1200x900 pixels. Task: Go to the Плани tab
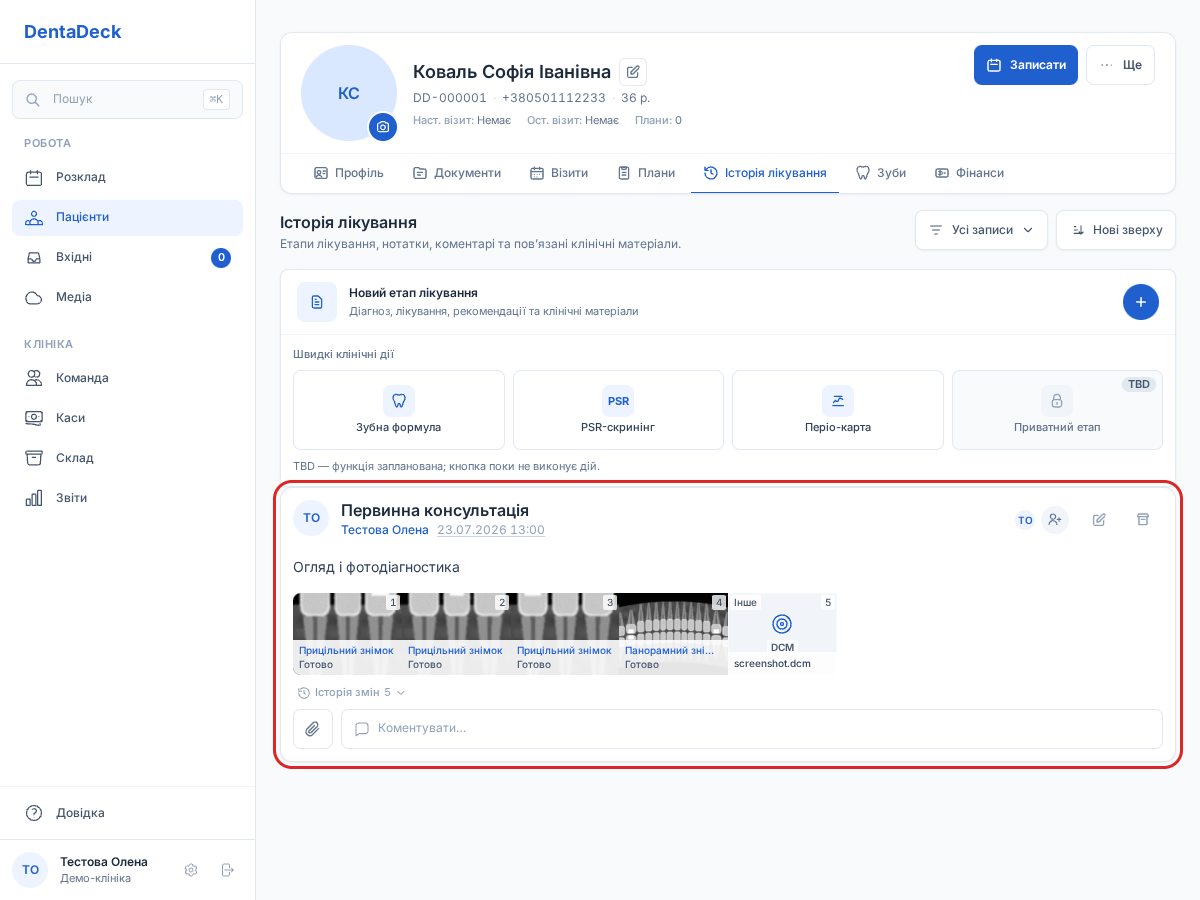(646, 173)
